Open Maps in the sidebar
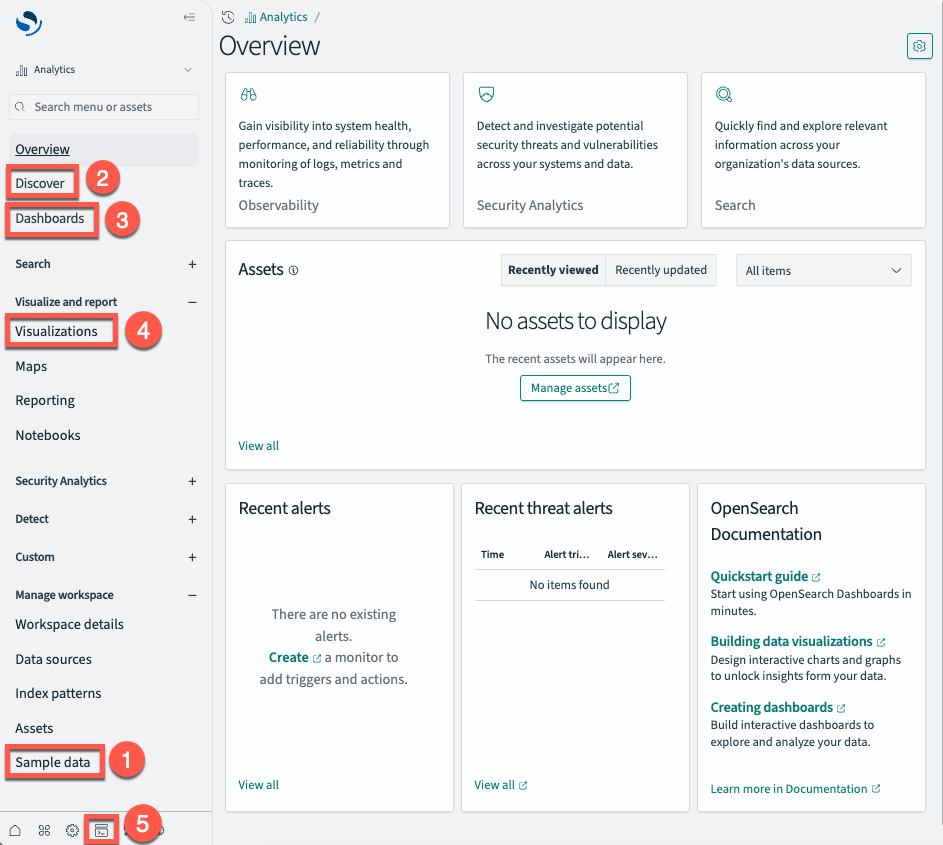The image size is (943, 845). pyautogui.click(x=31, y=366)
